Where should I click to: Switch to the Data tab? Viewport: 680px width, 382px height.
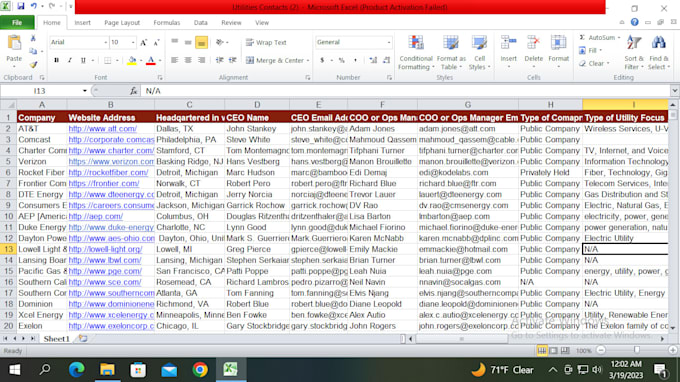pos(200,23)
